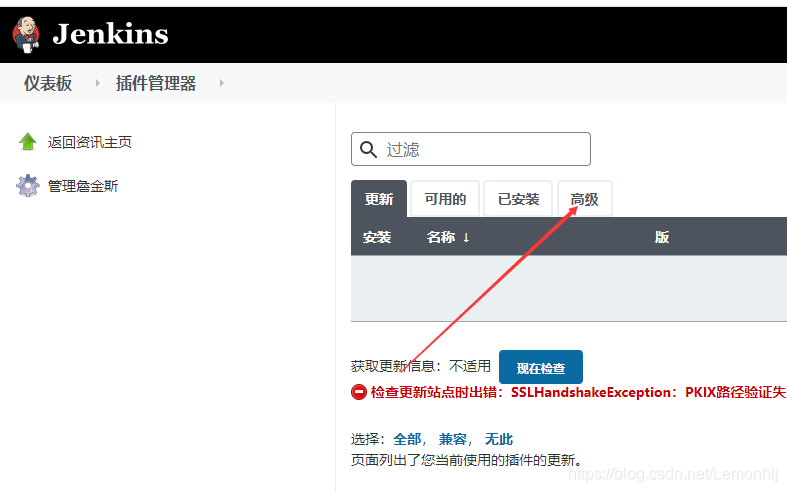Click the 版 column header
The image size is (787, 492).
(662, 237)
